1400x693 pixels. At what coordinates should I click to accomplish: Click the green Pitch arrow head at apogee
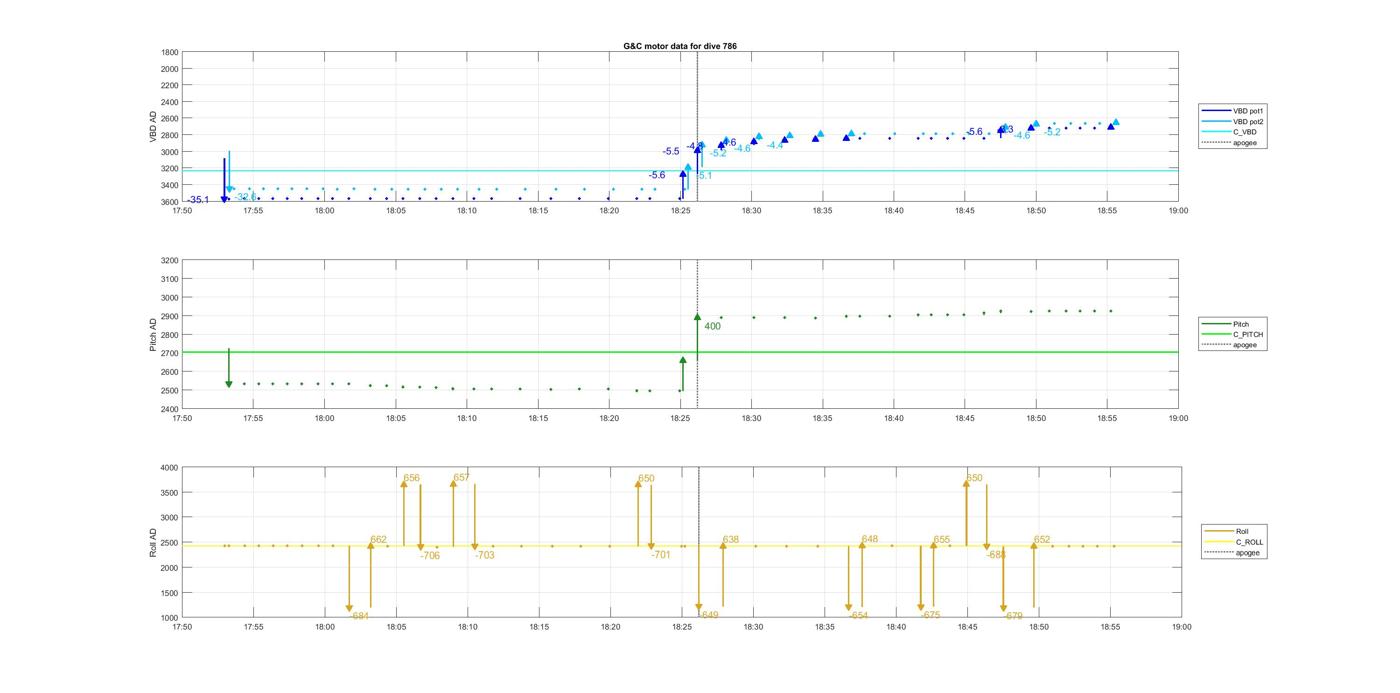pyautogui.click(x=697, y=317)
